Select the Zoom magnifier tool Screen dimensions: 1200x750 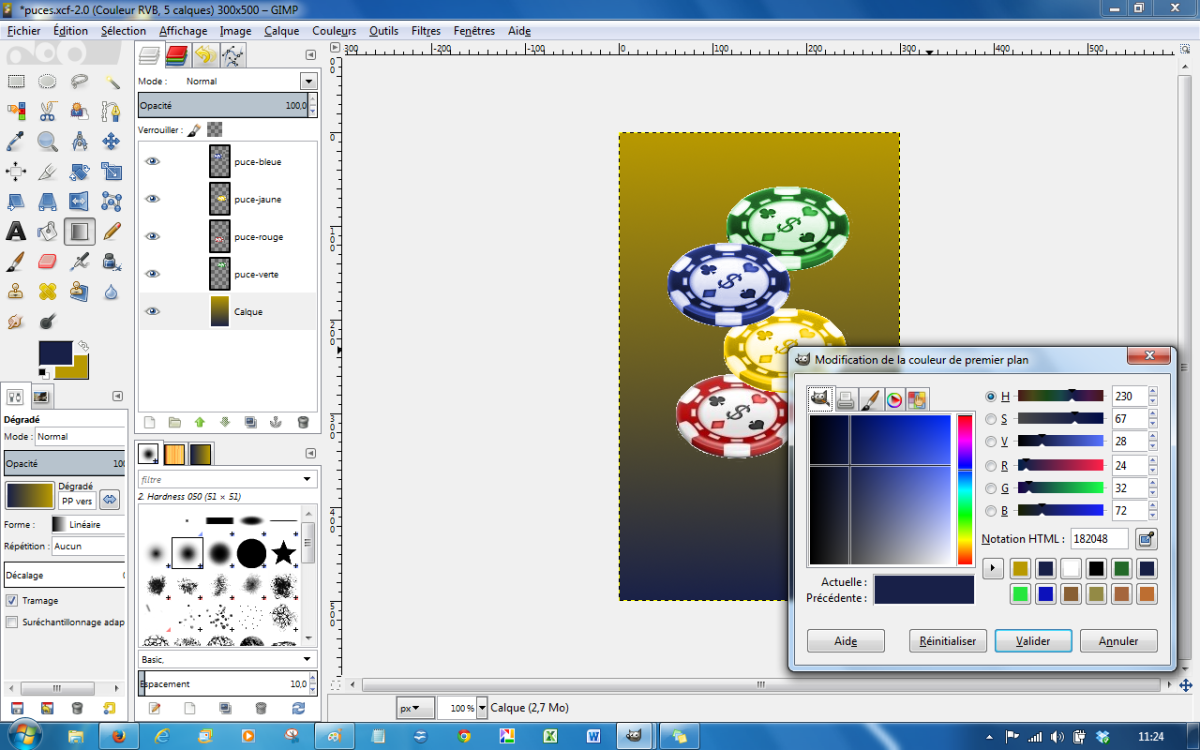47,142
